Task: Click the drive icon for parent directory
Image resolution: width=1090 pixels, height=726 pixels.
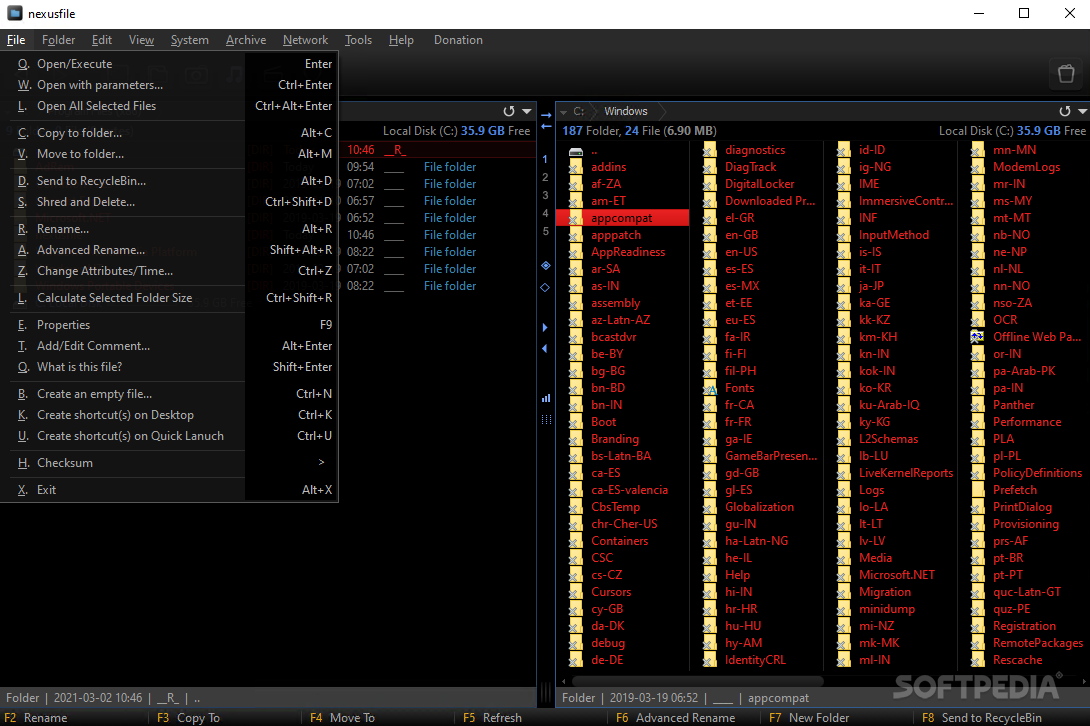Action: 576,152
